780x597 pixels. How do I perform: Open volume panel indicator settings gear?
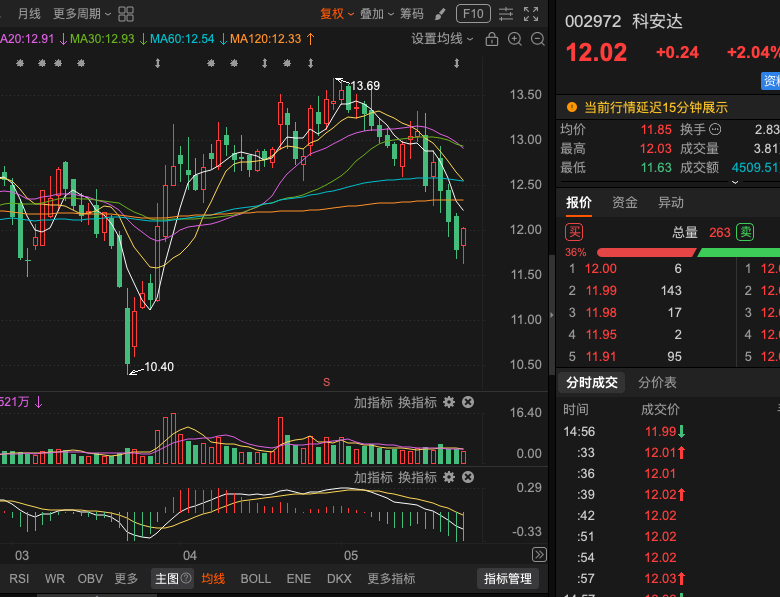(x=449, y=402)
